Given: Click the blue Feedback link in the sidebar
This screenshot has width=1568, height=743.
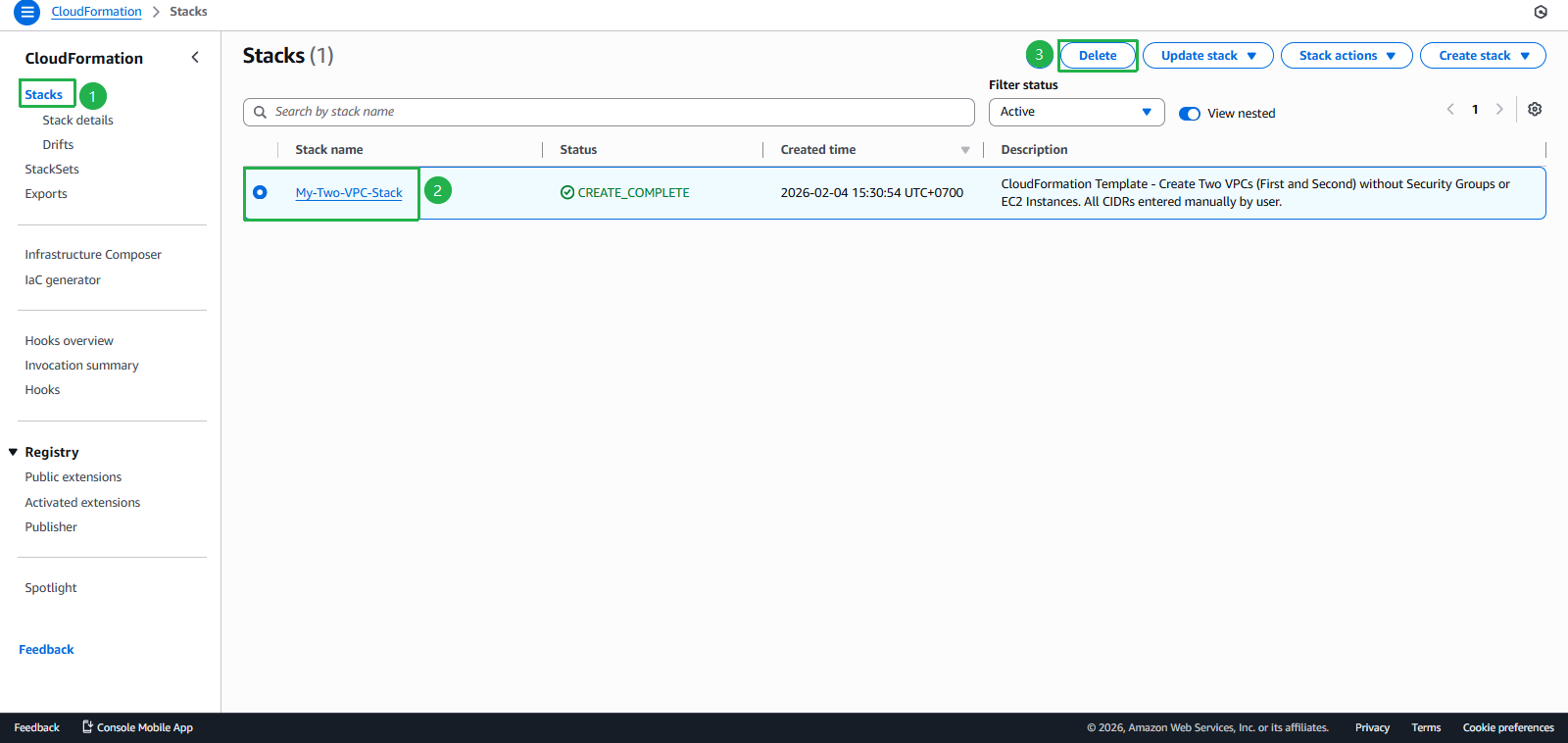Looking at the screenshot, I should pyautogui.click(x=46, y=649).
